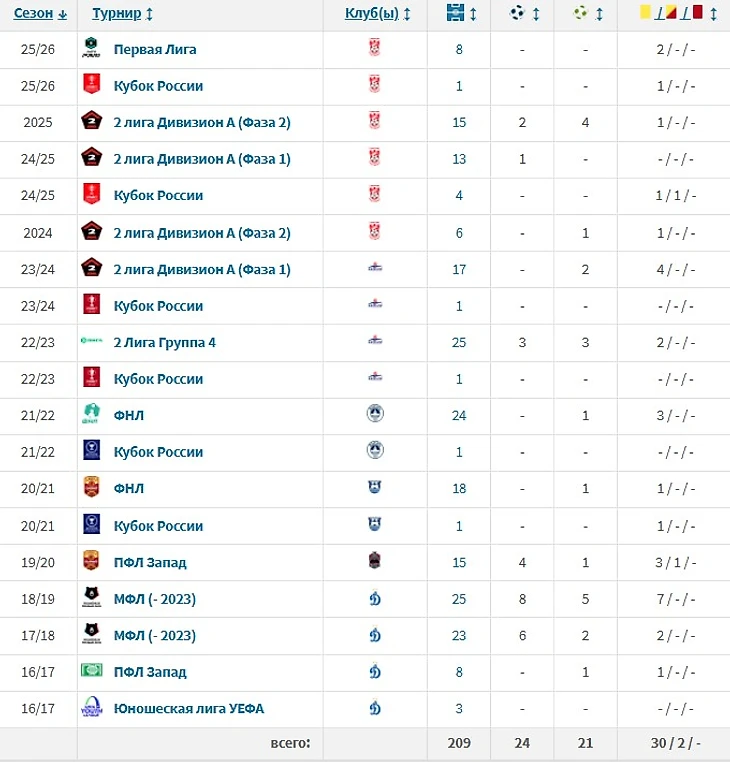Click the goals soccer ball header icon
730x762 pixels.
[518, 14]
